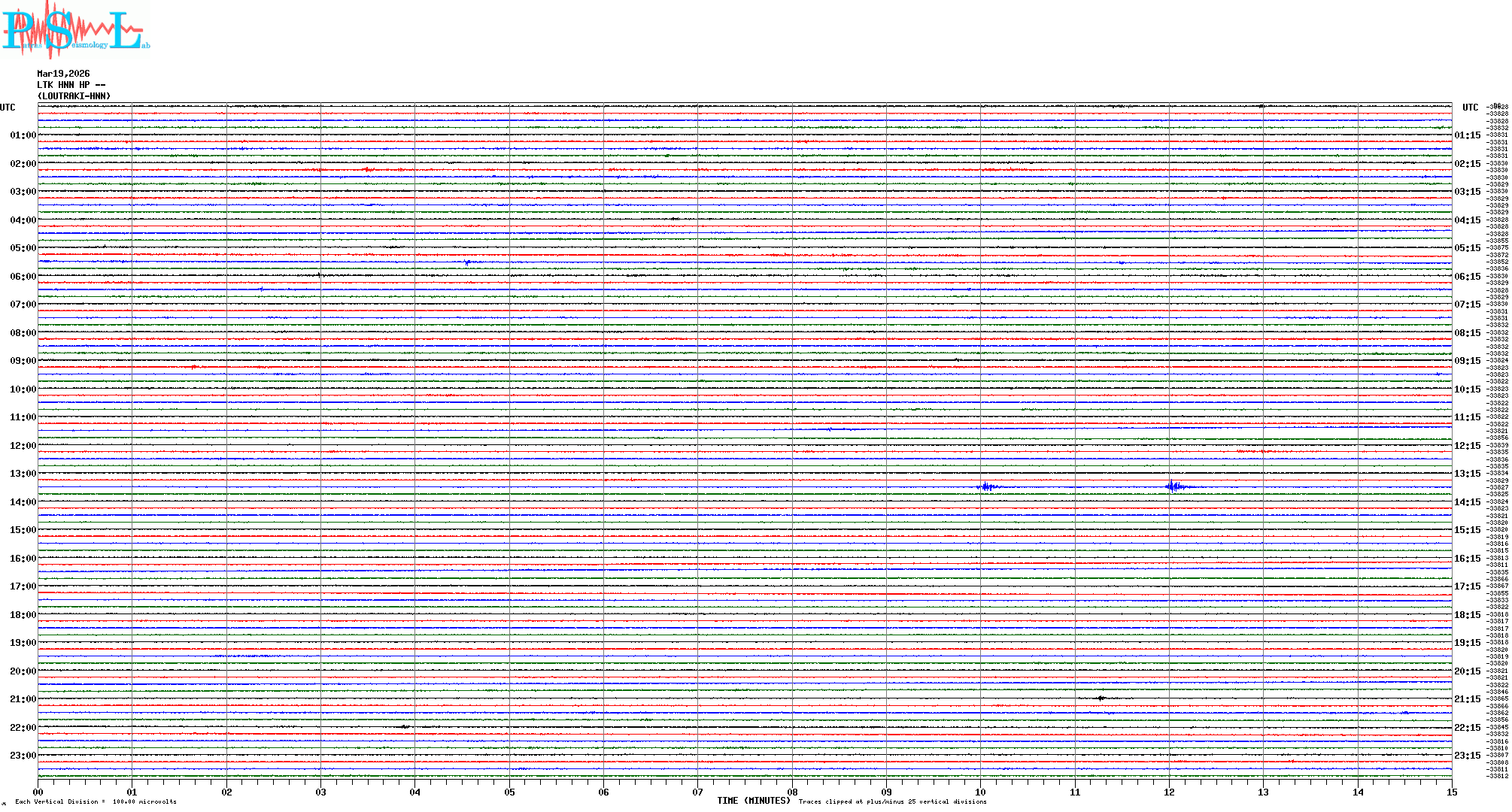Click the 05 minute tick on bottom axis
The width and height of the screenshot is (1512, 812).
509,792
